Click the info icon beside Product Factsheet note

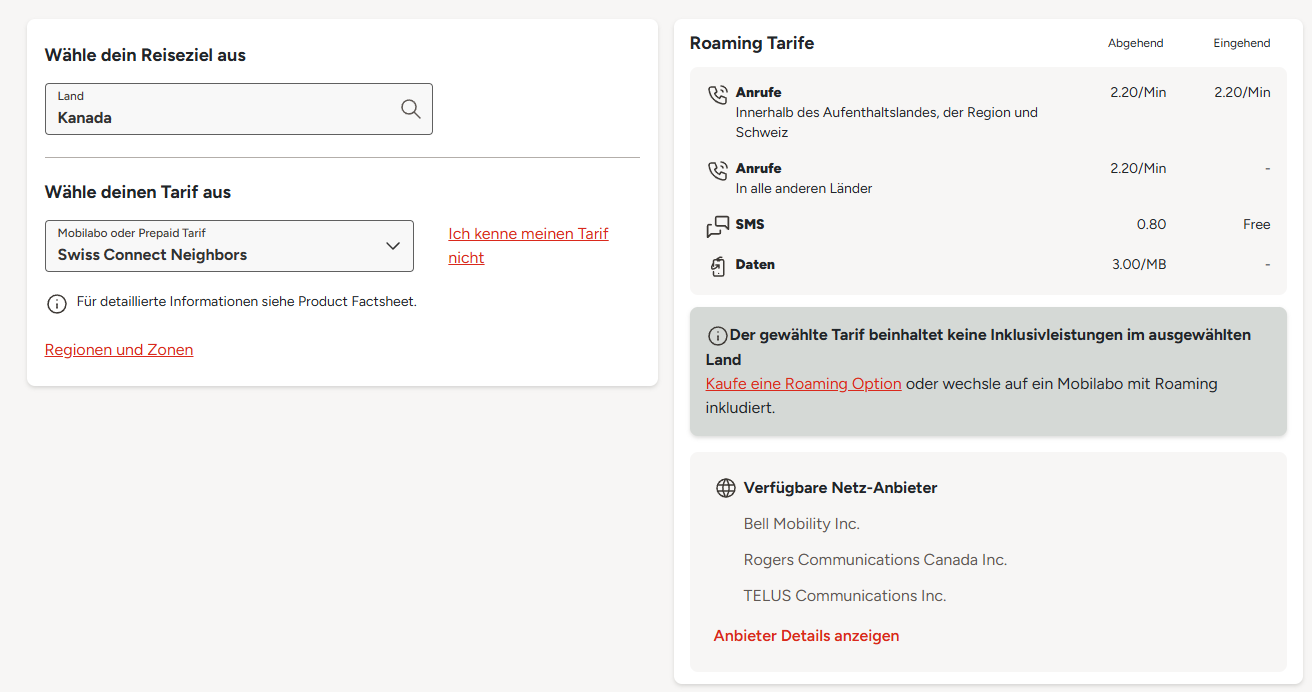point(57,303)
